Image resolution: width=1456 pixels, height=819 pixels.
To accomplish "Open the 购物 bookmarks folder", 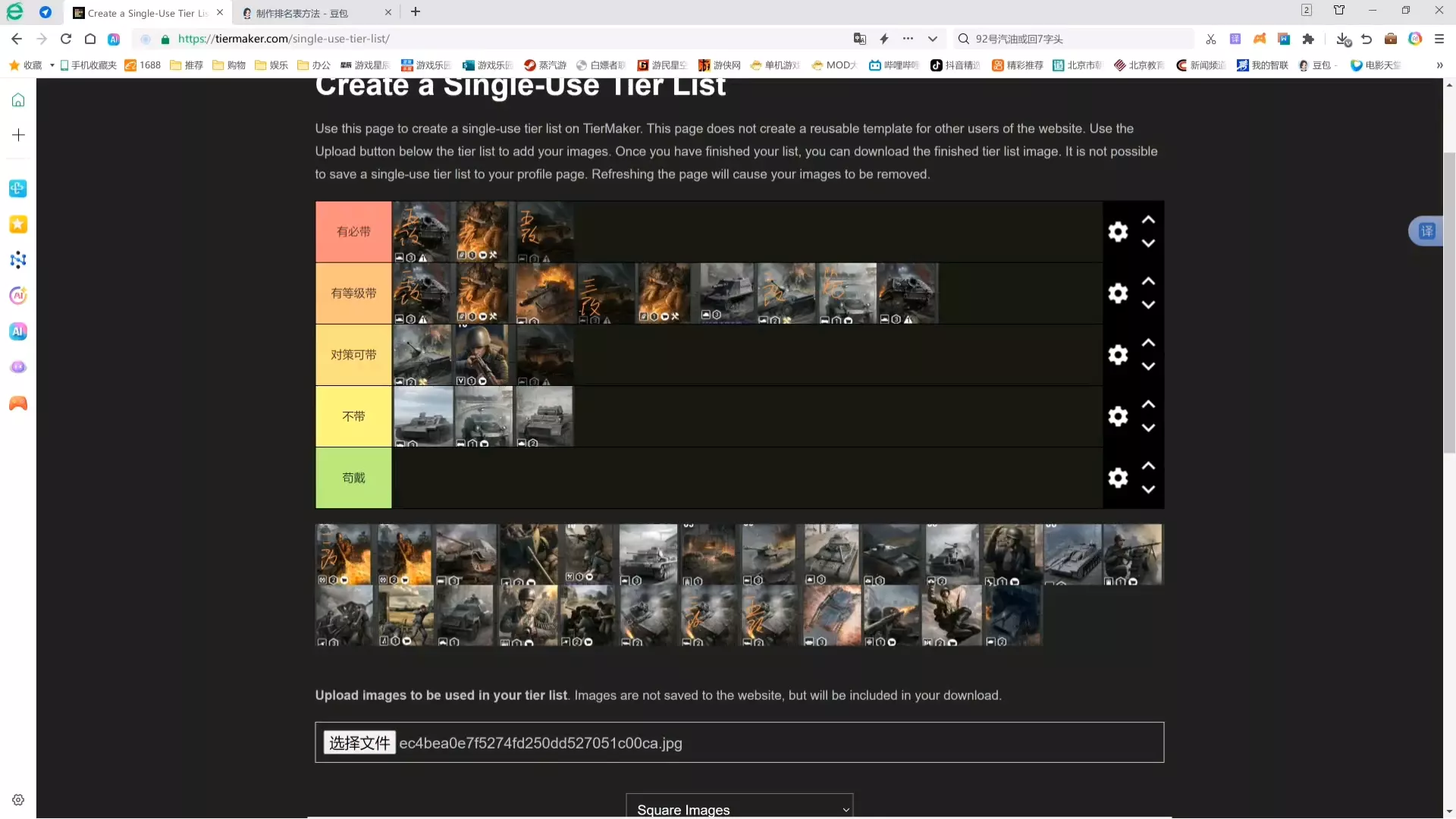I will 229,65.
